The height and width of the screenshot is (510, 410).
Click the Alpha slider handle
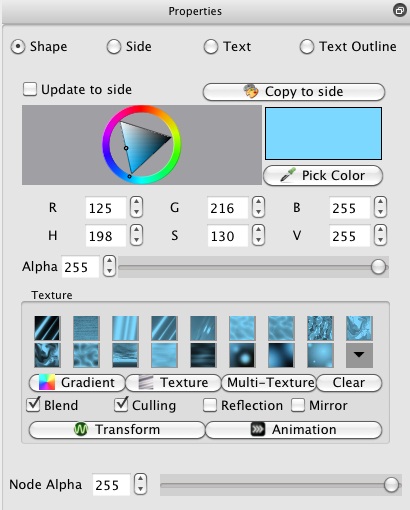pyautogui.click(x=378, y=267)
